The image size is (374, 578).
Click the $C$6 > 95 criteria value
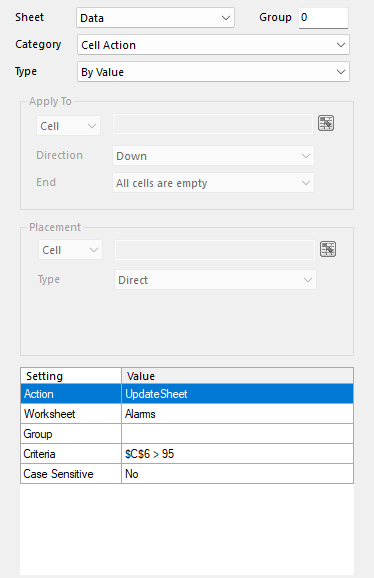[x=237, y=453]
